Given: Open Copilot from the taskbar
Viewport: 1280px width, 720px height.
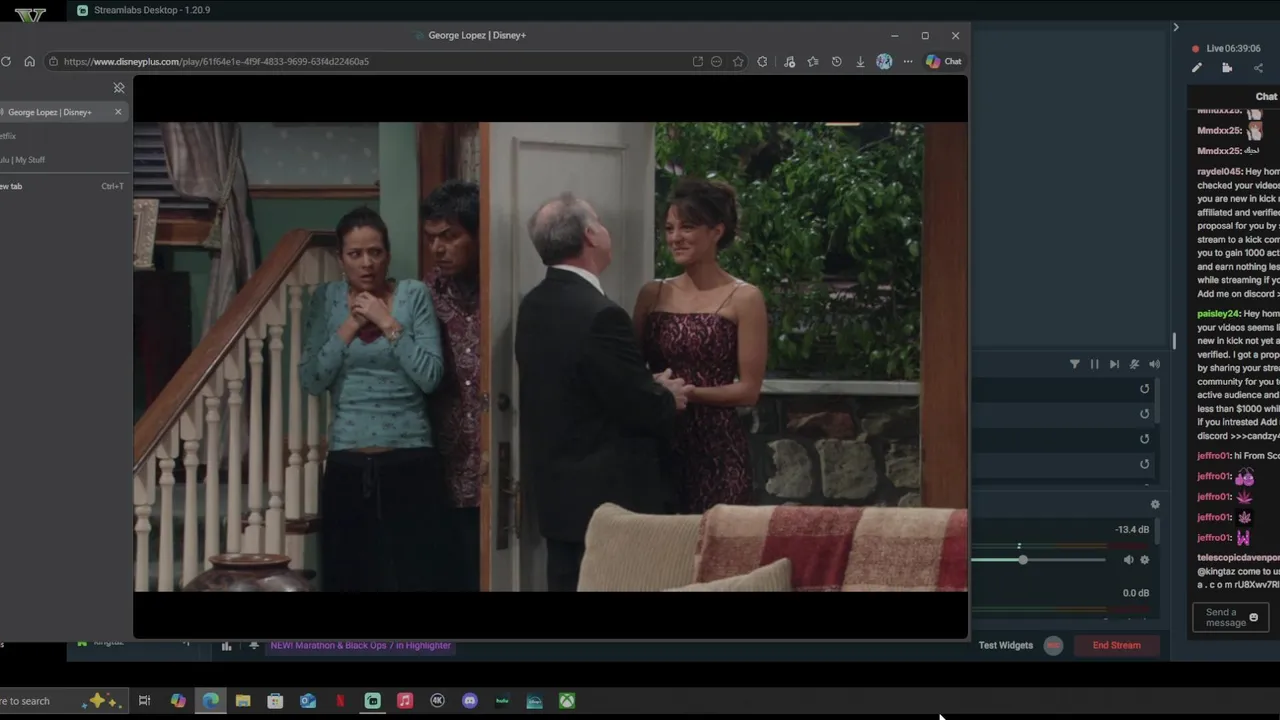Looking at the screenshot, I should (x=178, y=701).
